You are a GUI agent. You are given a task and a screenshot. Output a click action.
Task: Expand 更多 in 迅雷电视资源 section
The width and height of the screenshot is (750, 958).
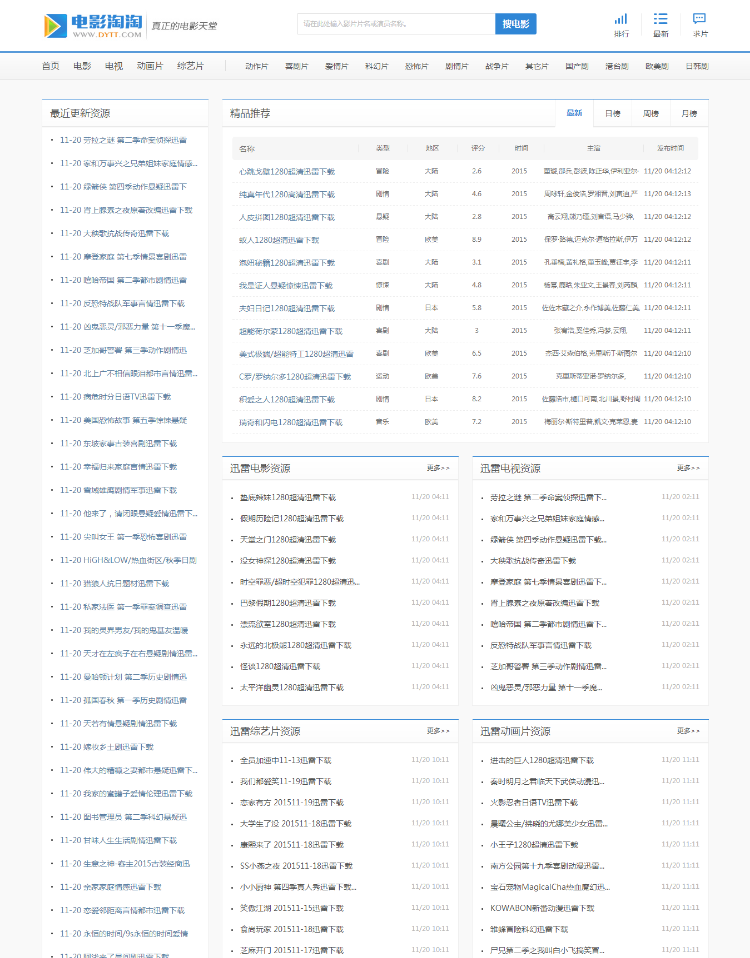click(x=688, y=468)
